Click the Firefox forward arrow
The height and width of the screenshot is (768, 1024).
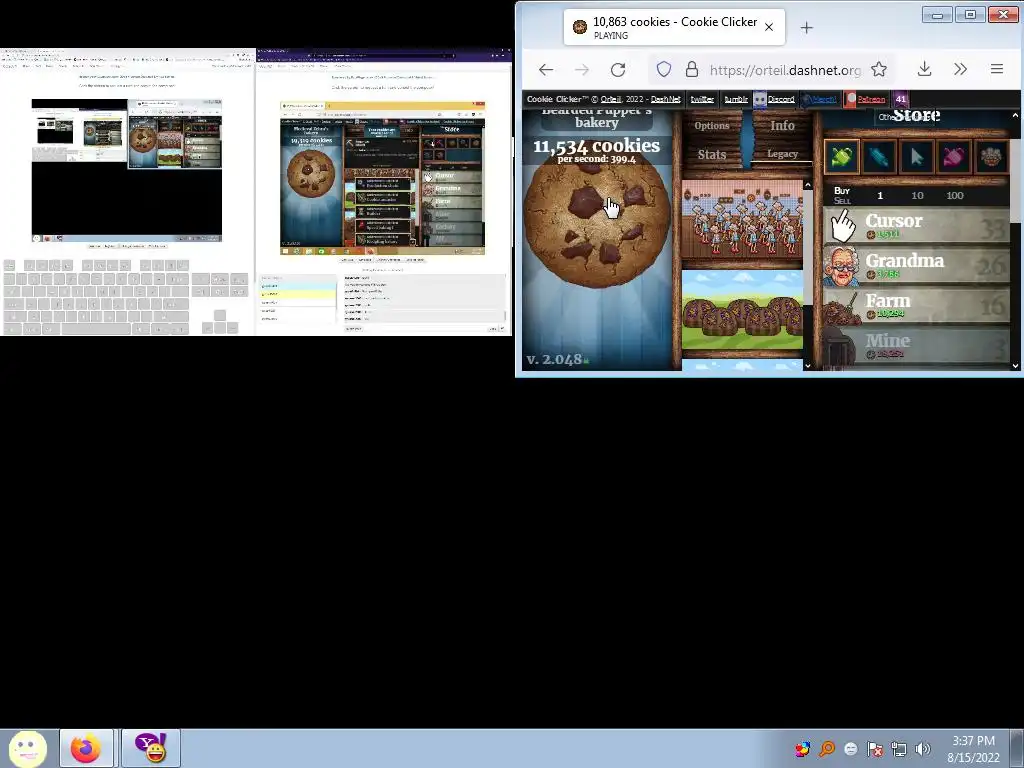click(581, 69)
